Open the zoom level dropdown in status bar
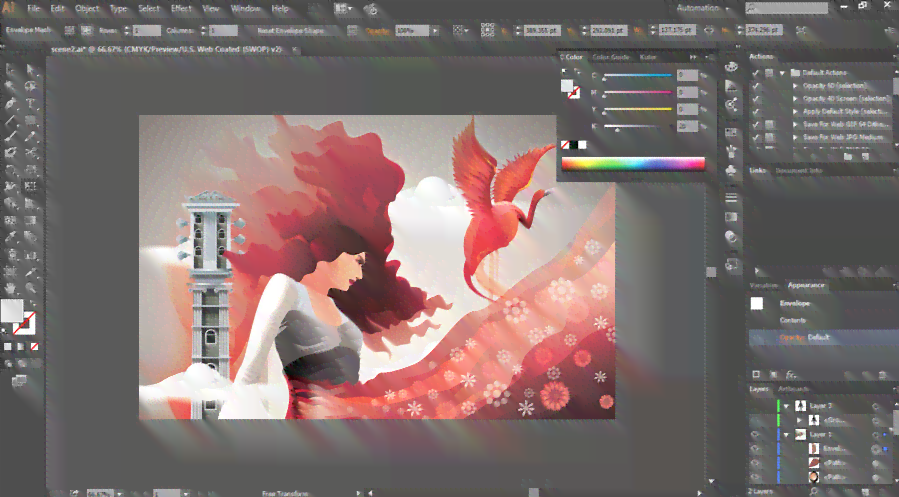Image resolution: width=899 pixels, height=497 pixels. point(119,493)
